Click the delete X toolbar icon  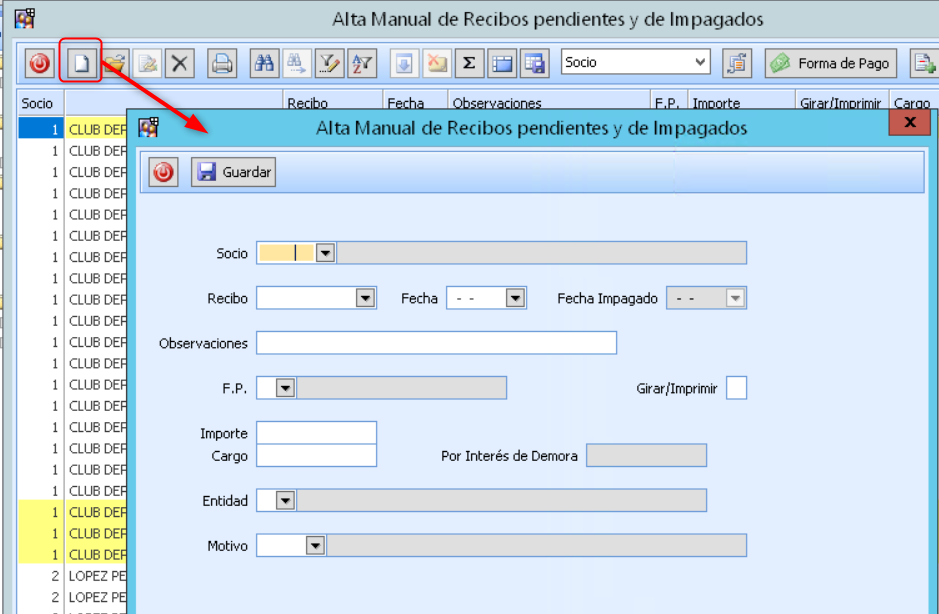[180, 63]
